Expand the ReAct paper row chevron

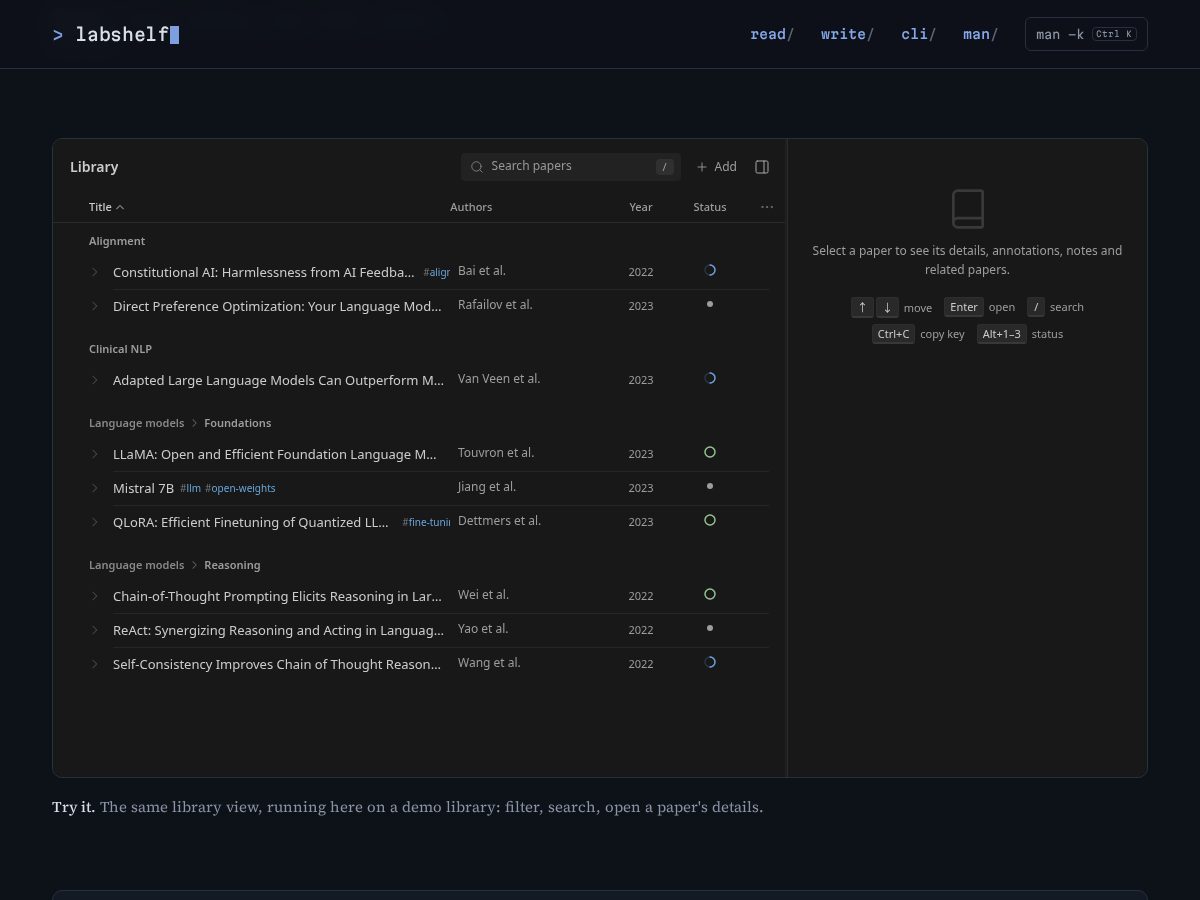point(95,630)
